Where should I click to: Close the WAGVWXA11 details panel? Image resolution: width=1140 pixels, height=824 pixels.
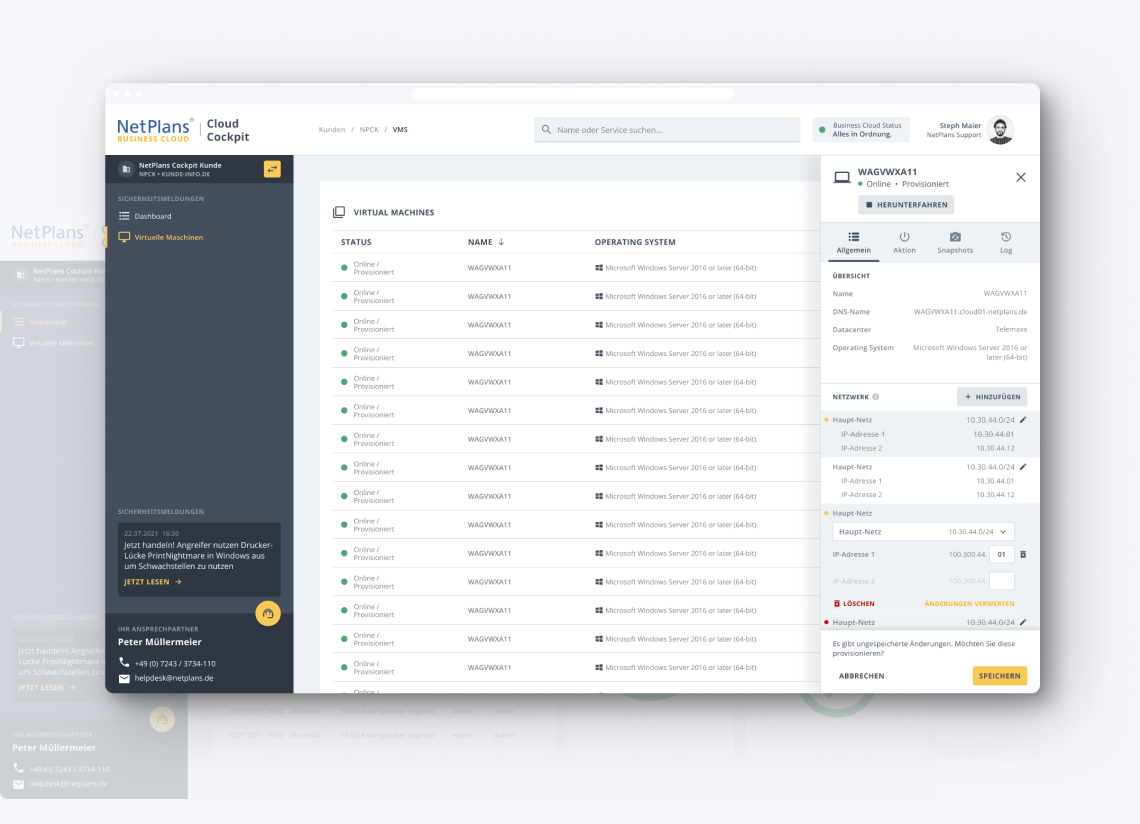[x=1020, y=177]
